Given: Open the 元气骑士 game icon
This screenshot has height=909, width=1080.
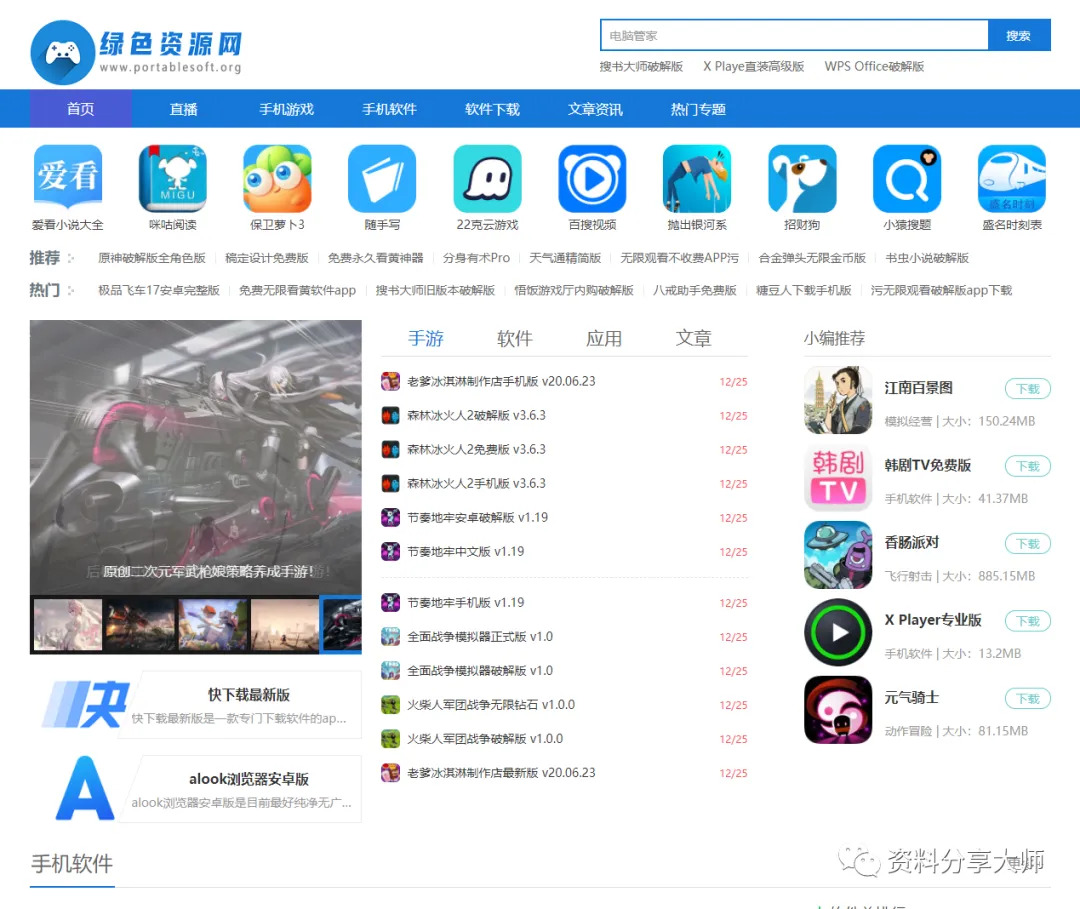Looking at the screenshot, I should click(838, 710).
